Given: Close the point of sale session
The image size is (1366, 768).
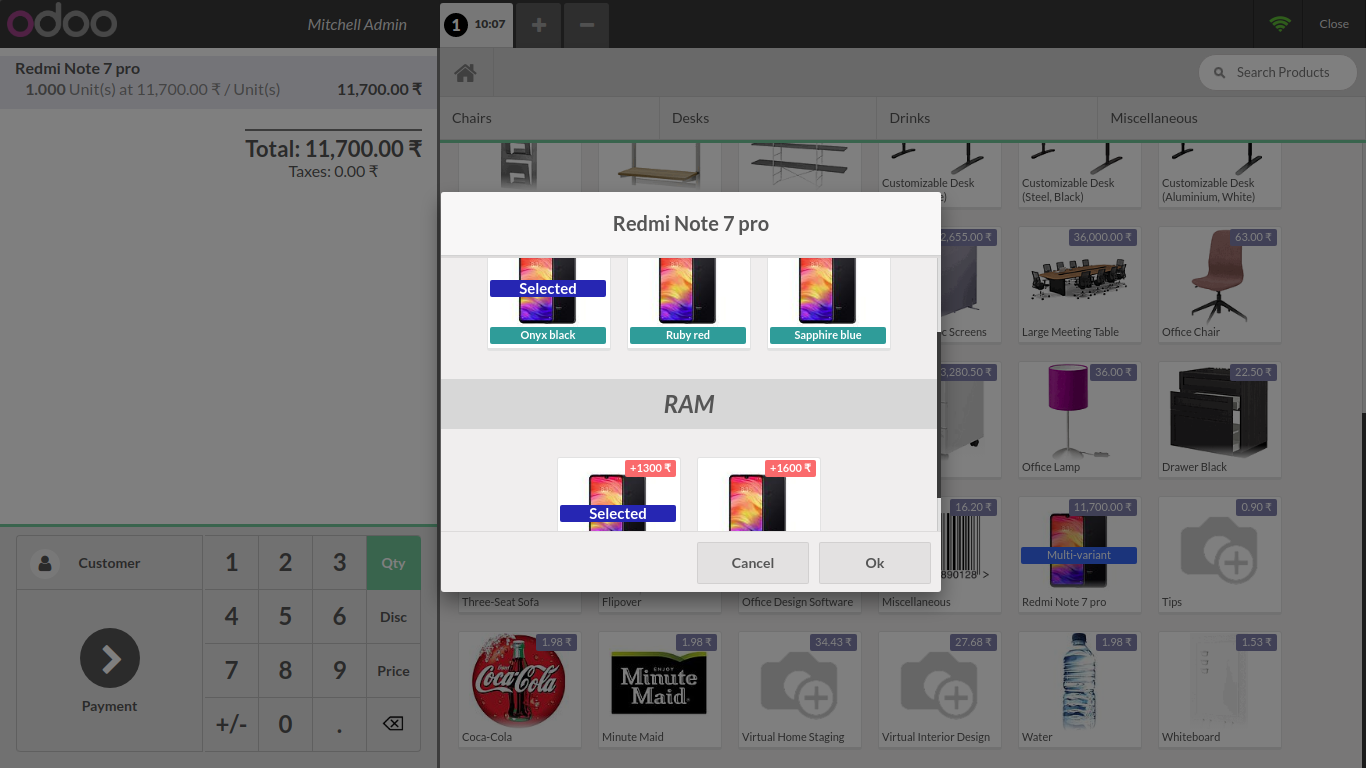Looking at the screenshot, I should (1334, 24).
